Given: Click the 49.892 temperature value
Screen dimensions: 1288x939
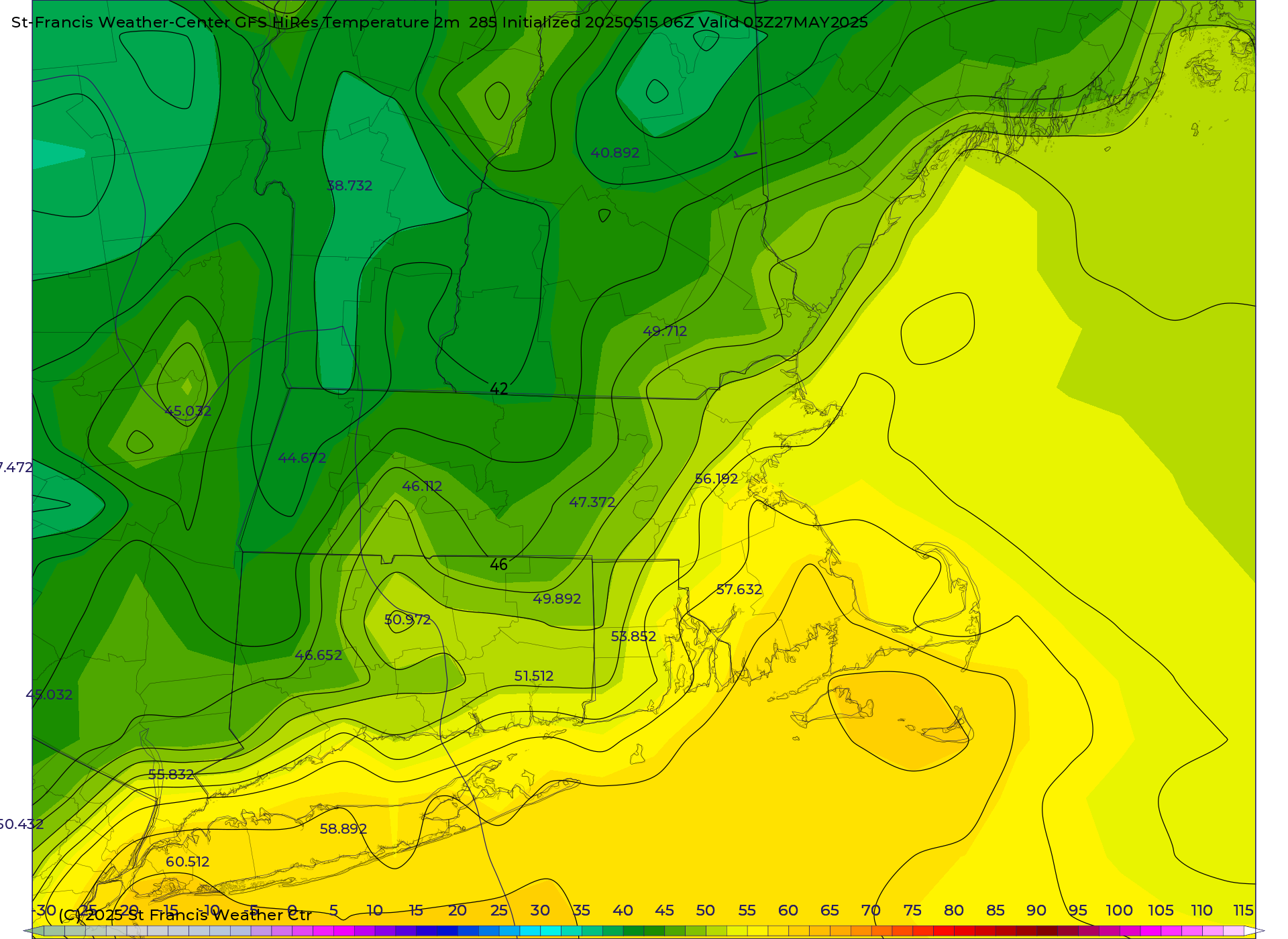Looking at the screenshot, I should pyautogui.click(x=557, y=599).
